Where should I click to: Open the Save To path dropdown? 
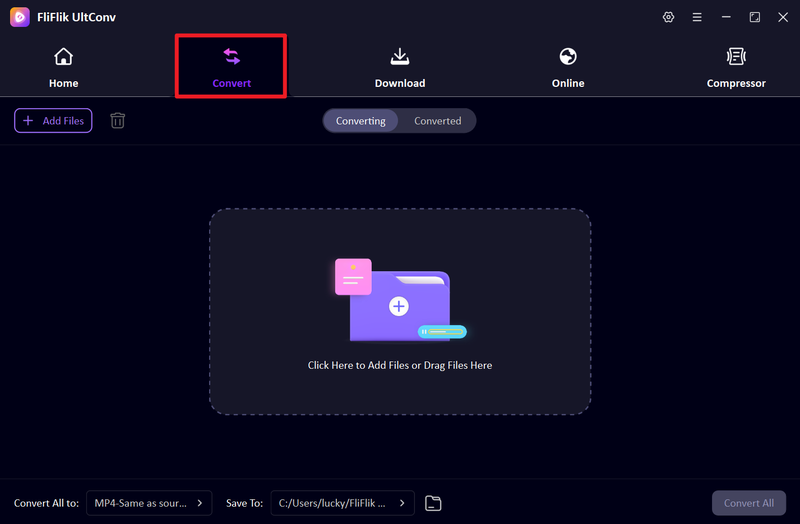(x=342, y=503)
